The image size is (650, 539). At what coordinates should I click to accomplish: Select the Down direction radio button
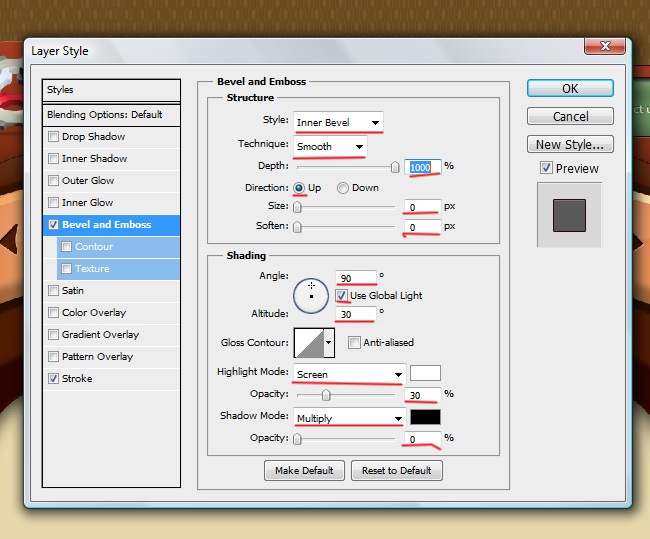click(x=343, y=188)
